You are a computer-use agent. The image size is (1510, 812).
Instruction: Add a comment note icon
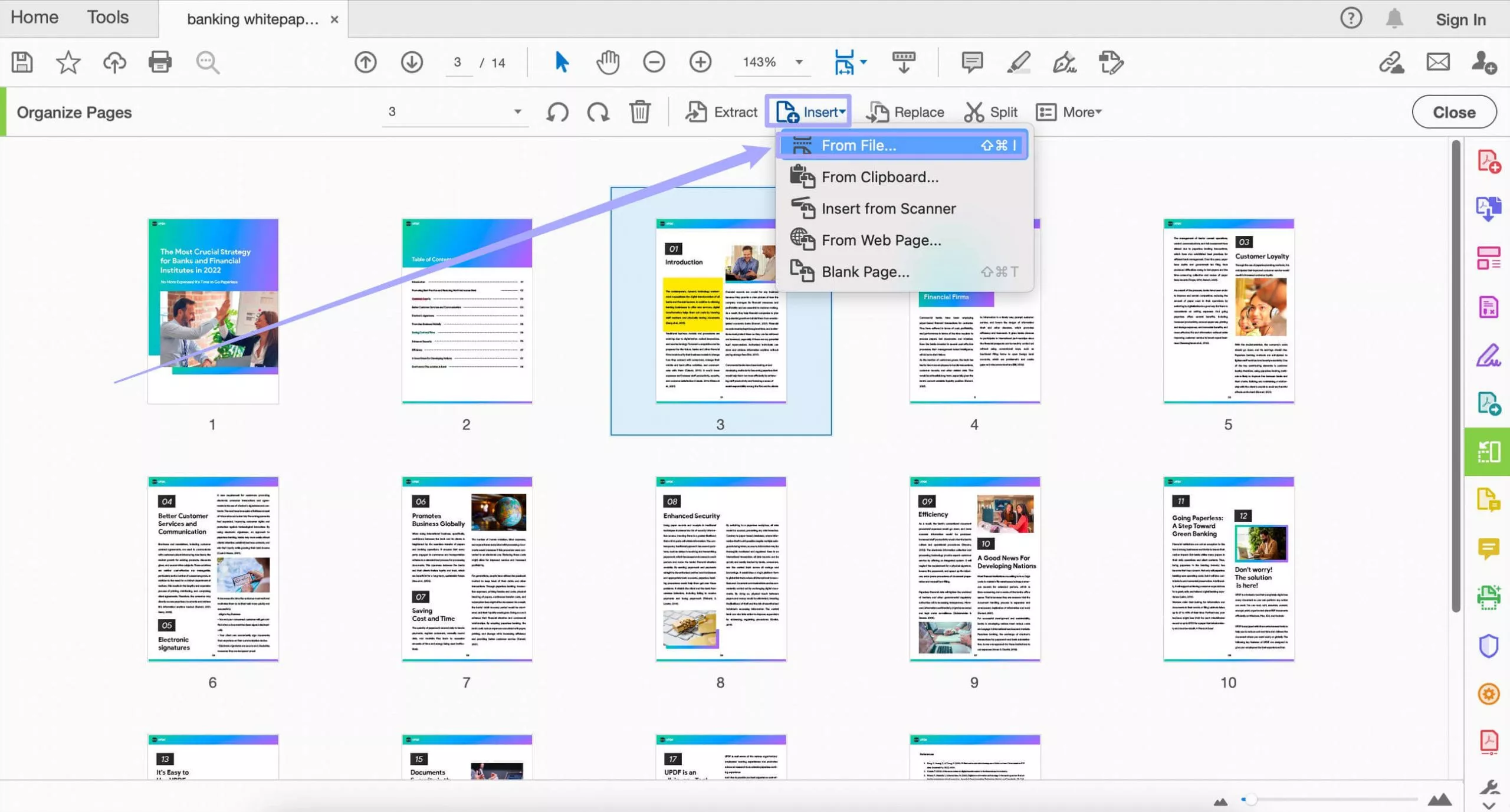971,62
